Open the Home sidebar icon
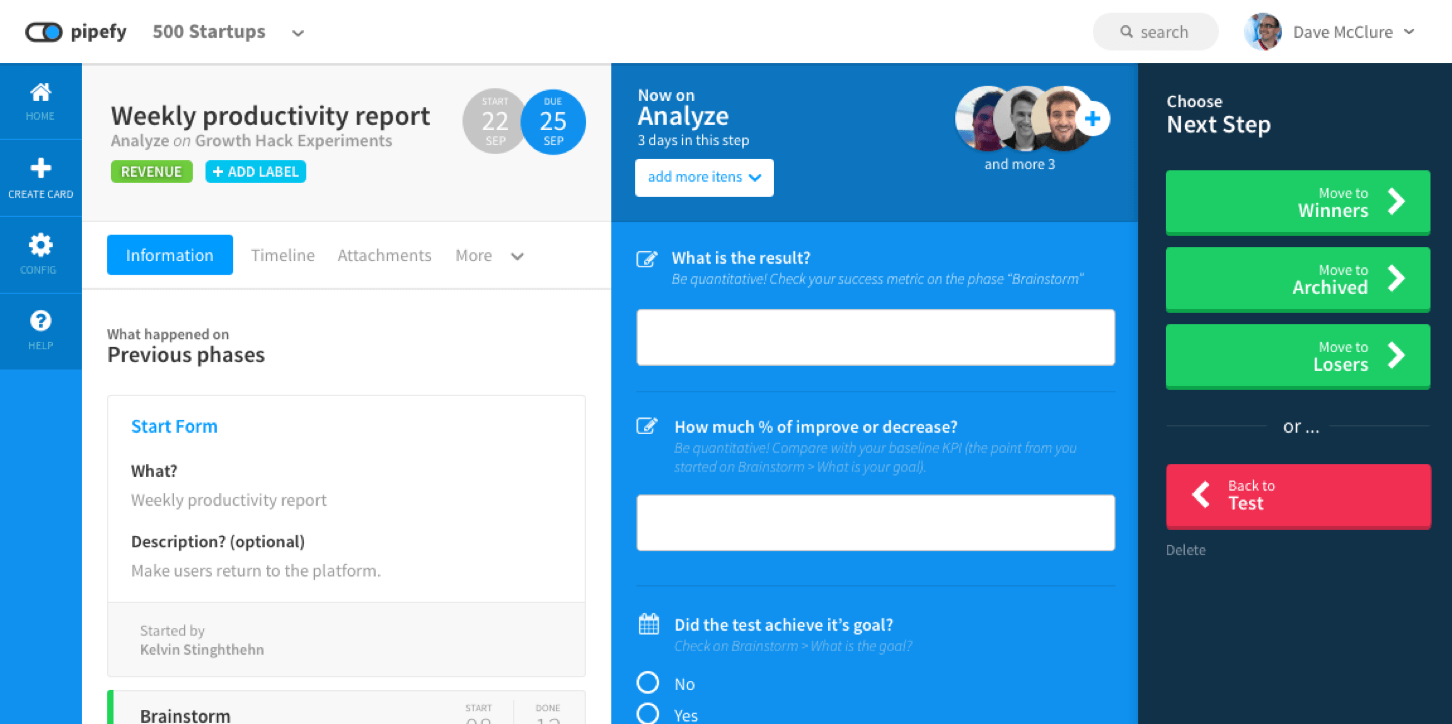The height and width of the screenshot is (724, 1452). coord(41,92)
